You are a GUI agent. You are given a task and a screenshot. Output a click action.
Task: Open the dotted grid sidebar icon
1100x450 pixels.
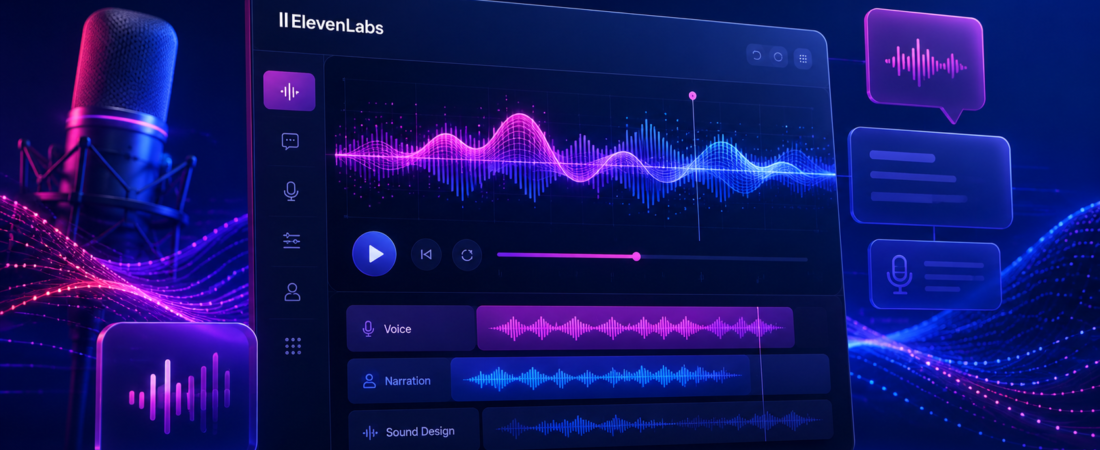(293, 345)
